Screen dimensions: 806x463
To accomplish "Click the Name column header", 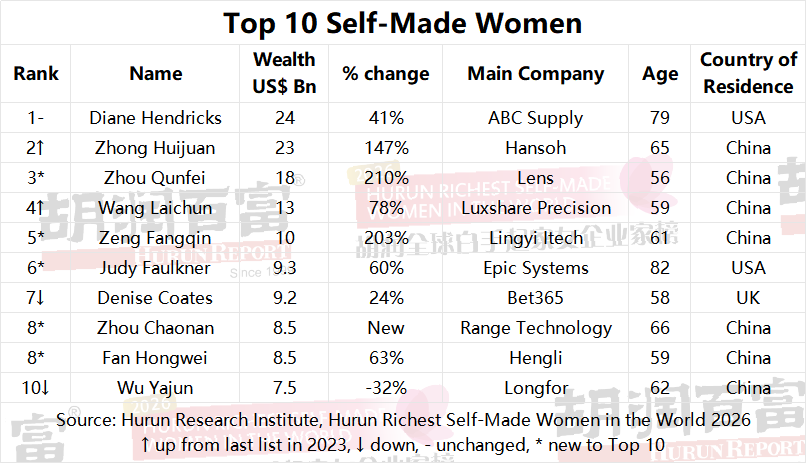I will point(156,73).
